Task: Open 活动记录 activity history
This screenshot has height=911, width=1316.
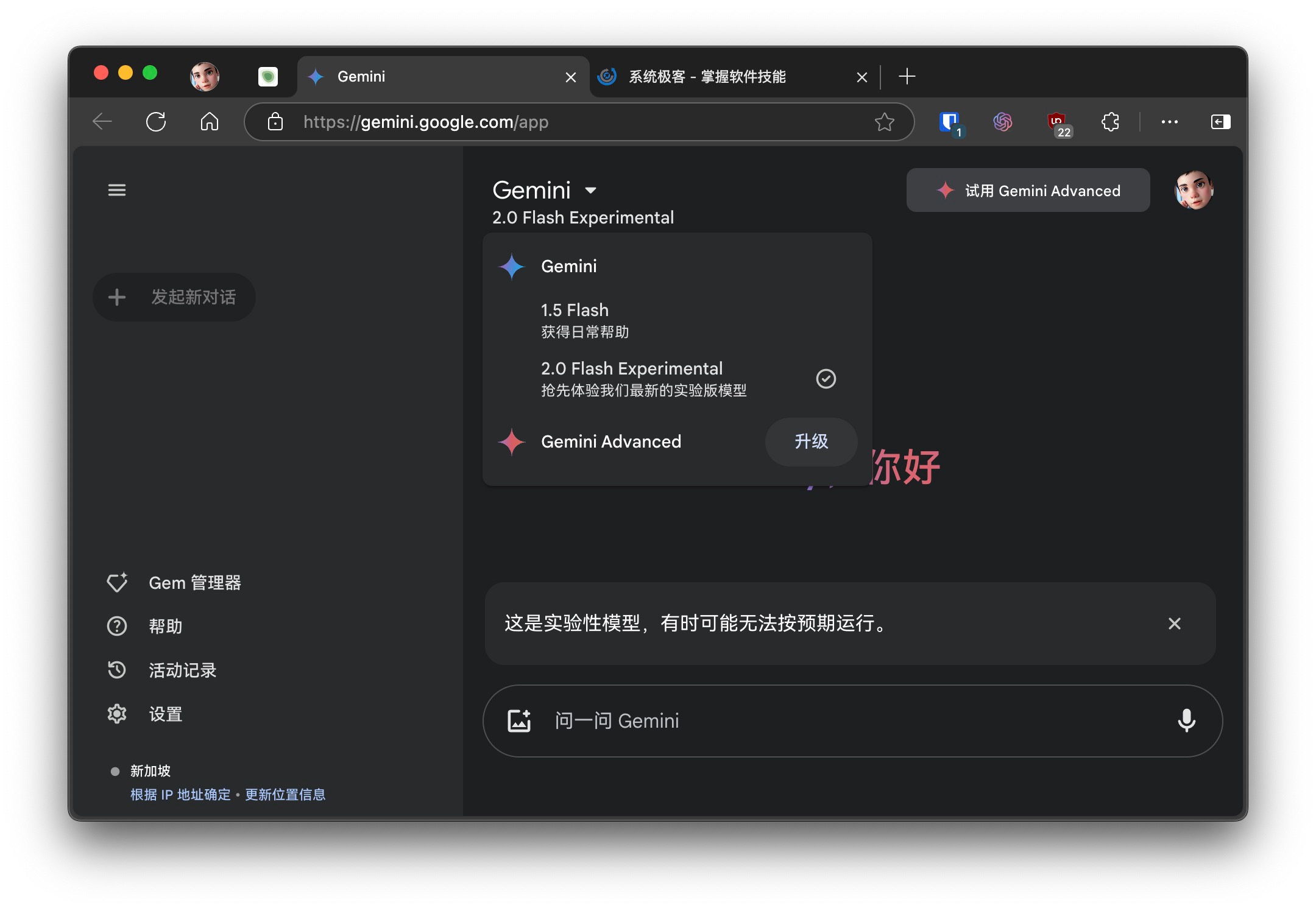Action: [x=161, y=670]
